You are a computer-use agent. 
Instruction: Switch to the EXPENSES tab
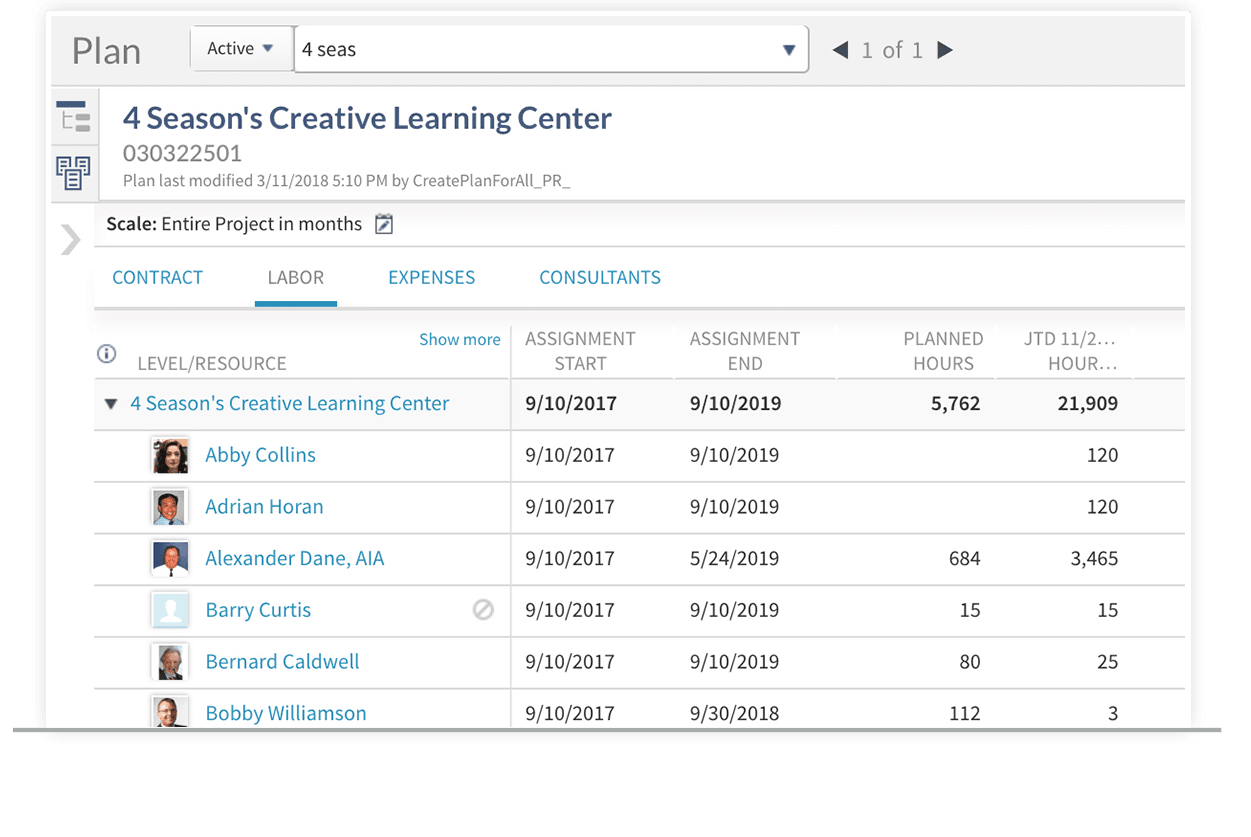(x=431, y=277)
